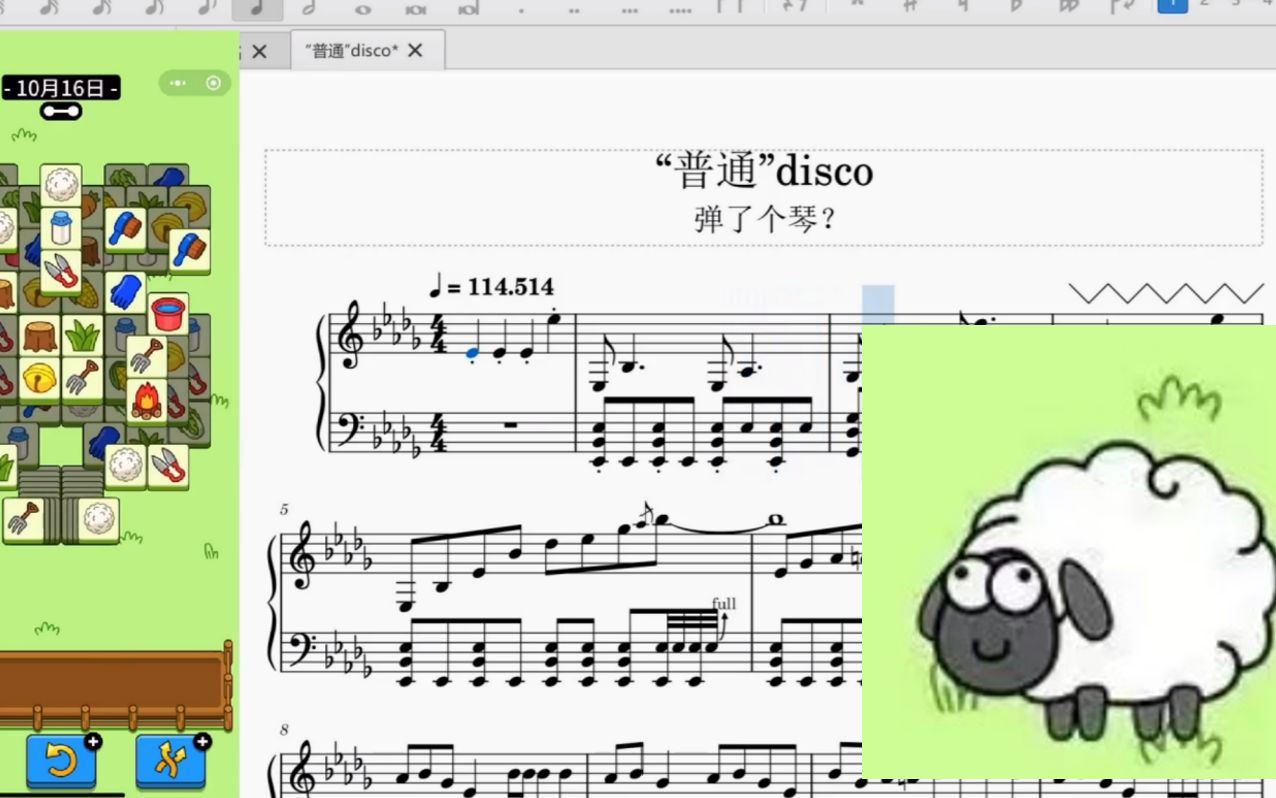Click the shuffle button in the game
This screenshot has width=1276, height=798.
pyautogui.click(x=171, y=762)
